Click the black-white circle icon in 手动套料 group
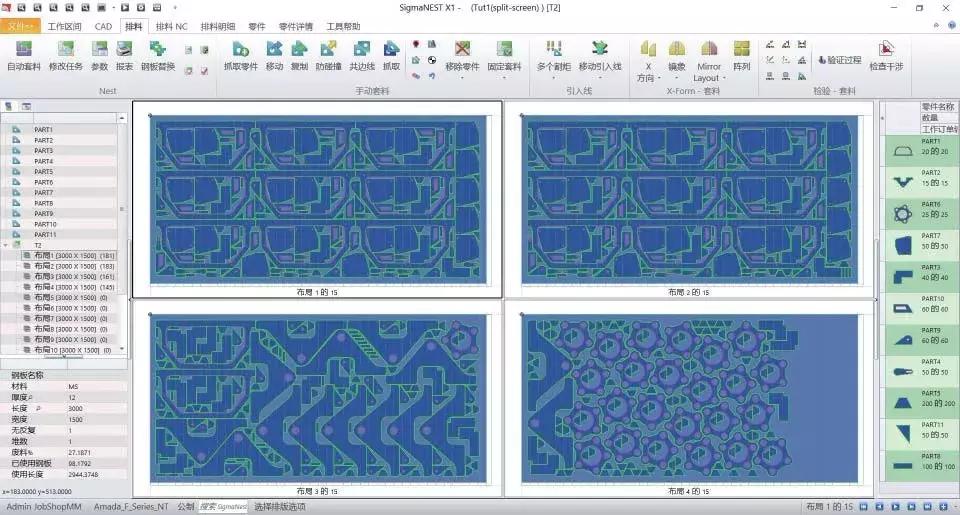Image resolution: width=960 pixels, height=515 pixels. (432, 60)
